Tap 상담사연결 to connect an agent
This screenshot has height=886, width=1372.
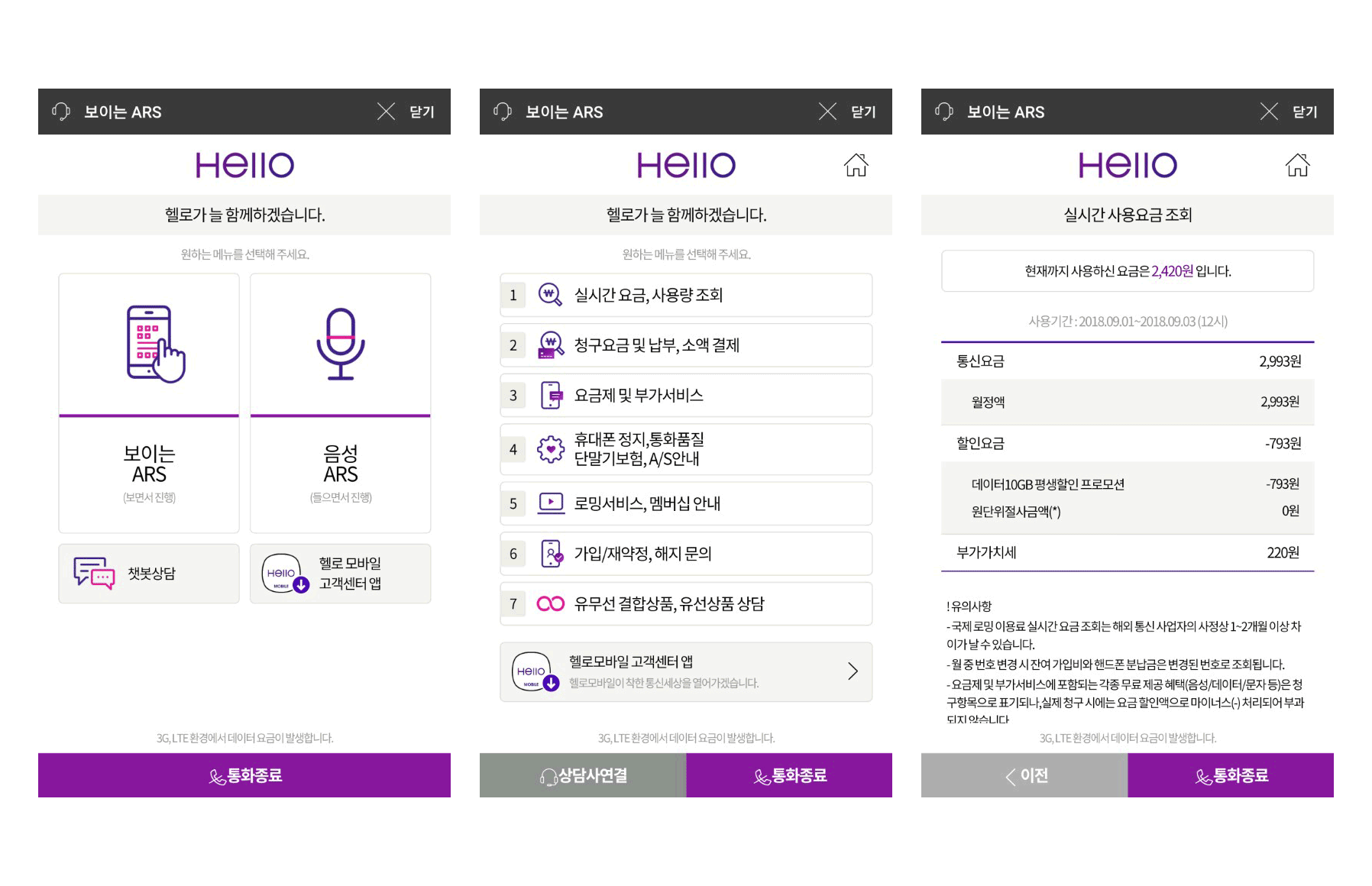tap(583, 775)
